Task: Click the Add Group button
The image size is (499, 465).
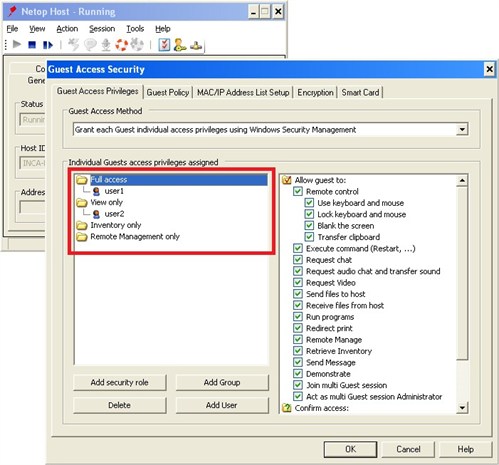Action: [222, 382]
